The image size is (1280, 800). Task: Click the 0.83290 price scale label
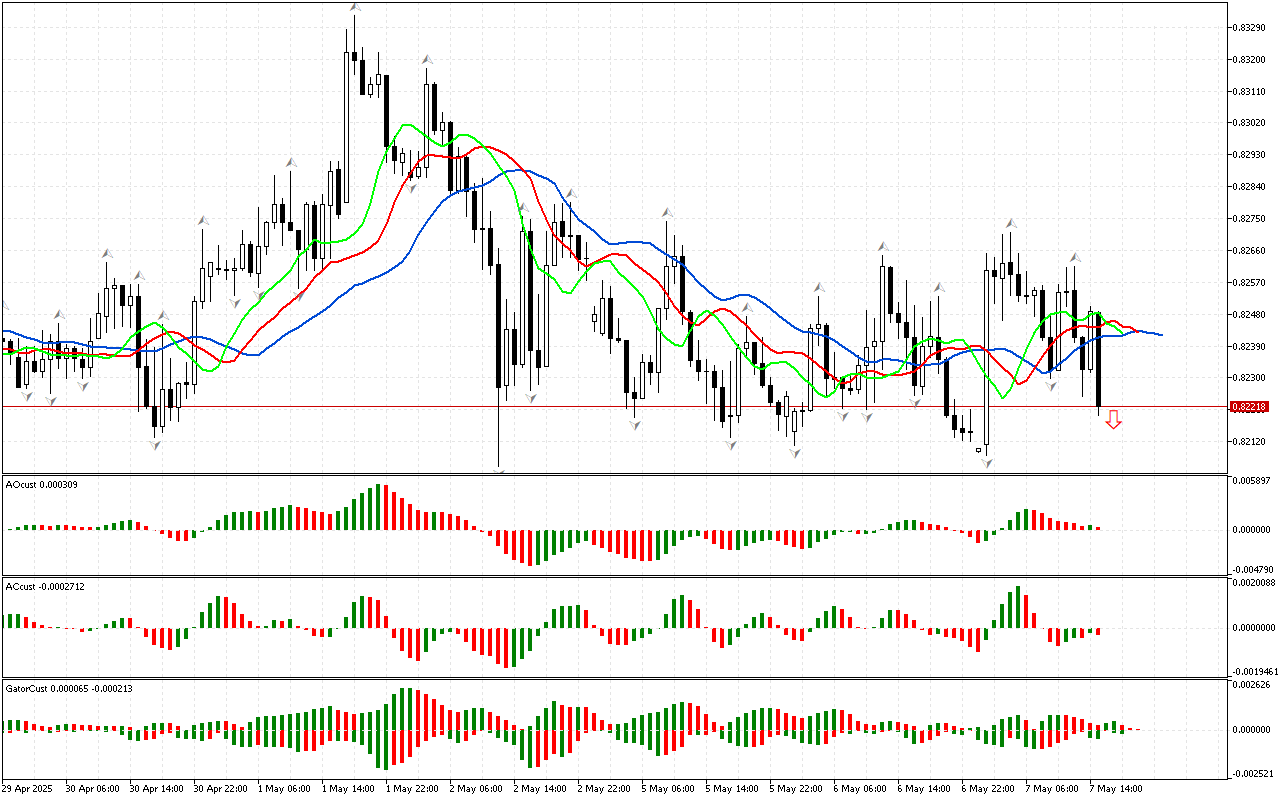click(x=1248, y=27)
